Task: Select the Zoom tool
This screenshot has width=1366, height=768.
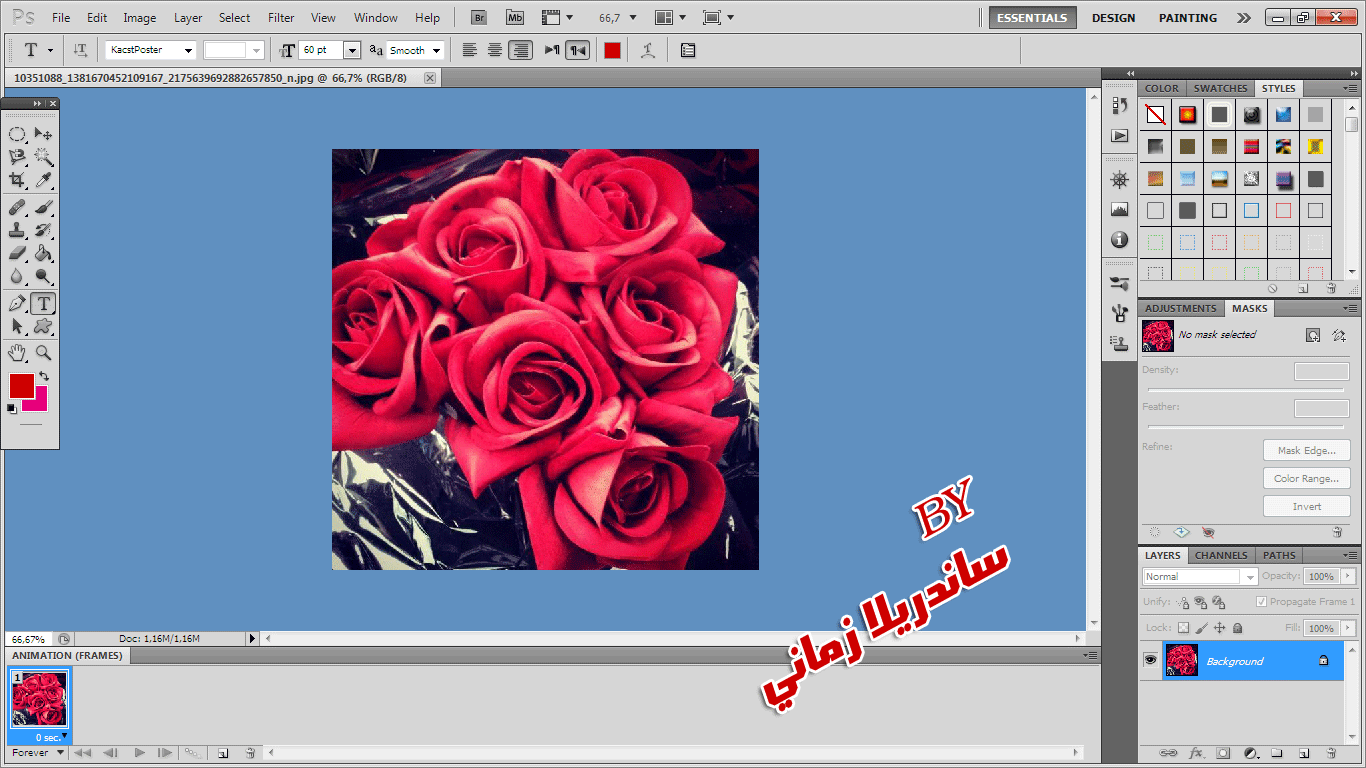Action: pos(43,353)
